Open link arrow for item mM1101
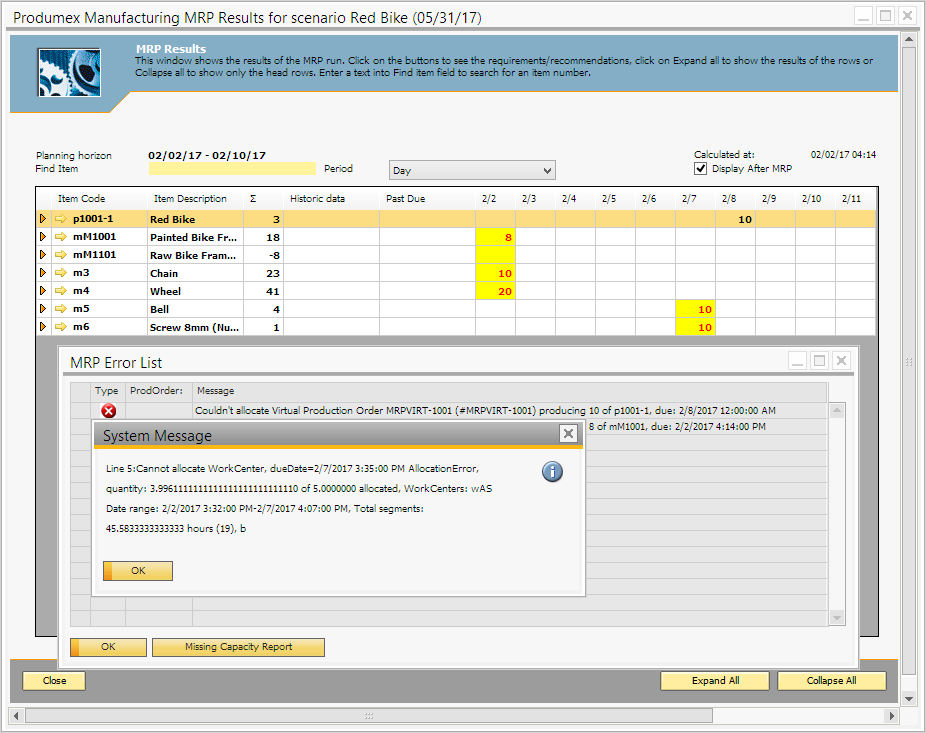 [60, 255]
